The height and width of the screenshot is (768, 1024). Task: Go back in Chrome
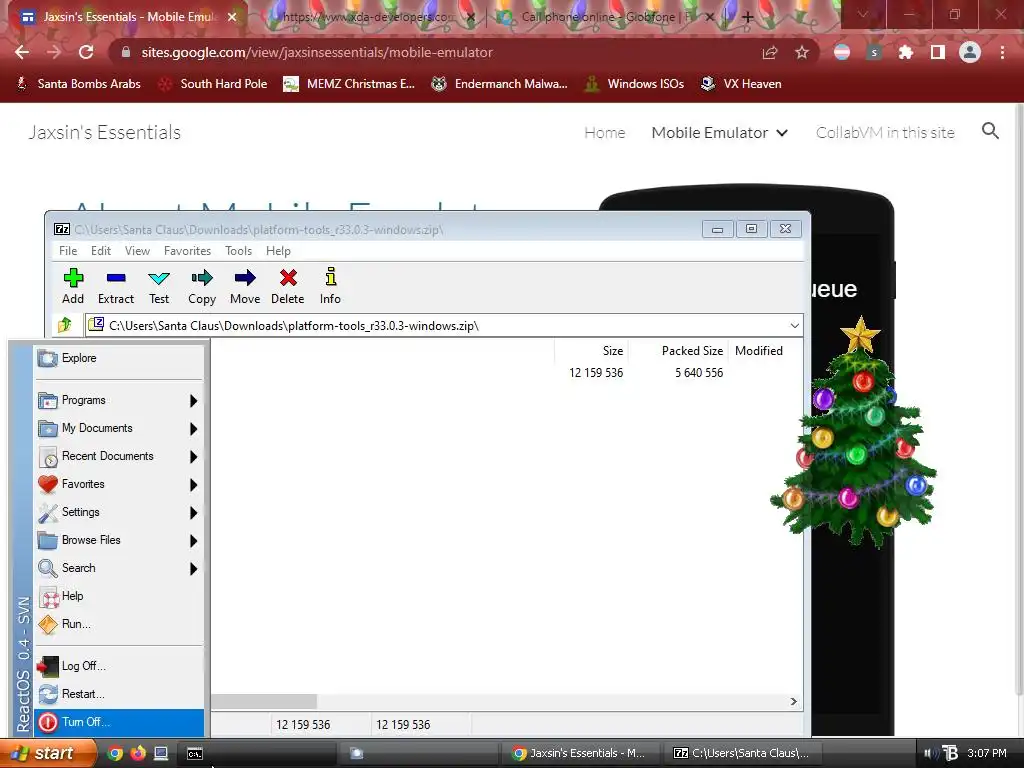[x=22, y=52]
